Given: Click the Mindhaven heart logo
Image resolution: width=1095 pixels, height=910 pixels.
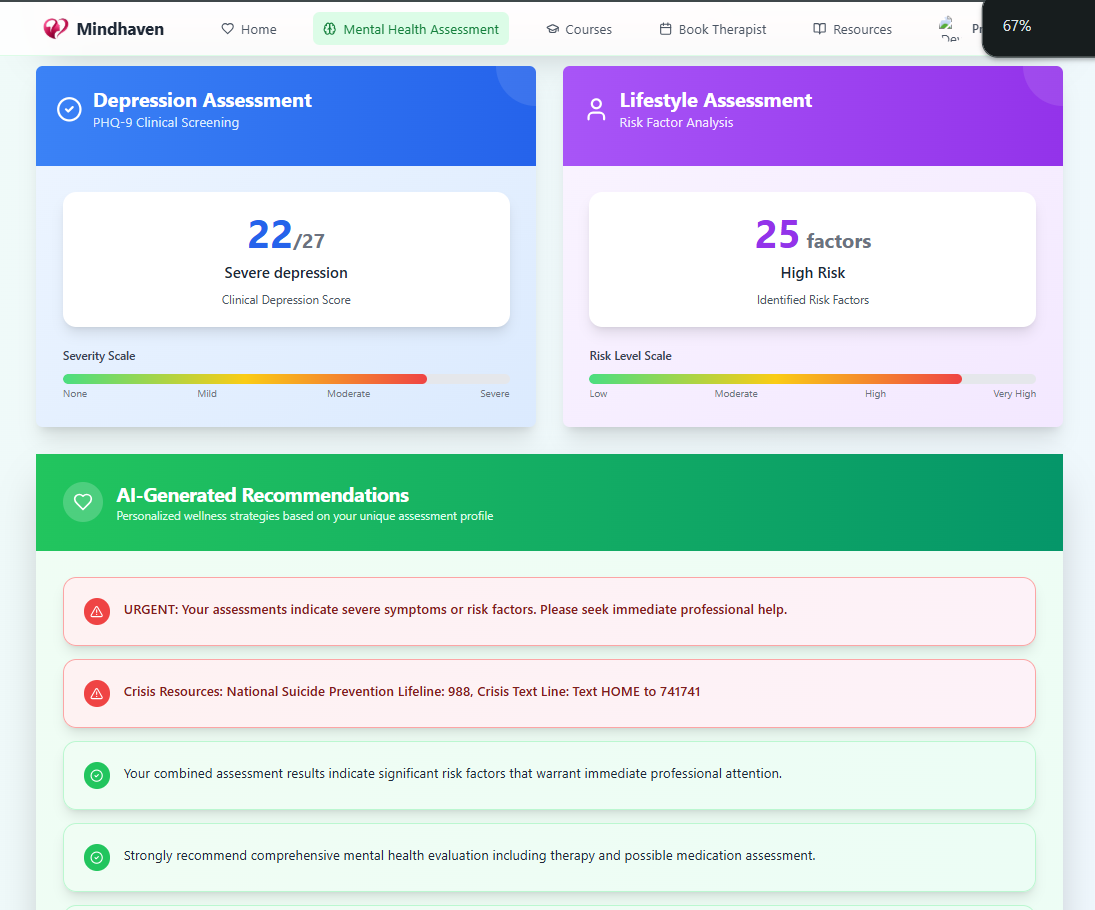Looking at the screenshot, I should (x=55, y=29).
